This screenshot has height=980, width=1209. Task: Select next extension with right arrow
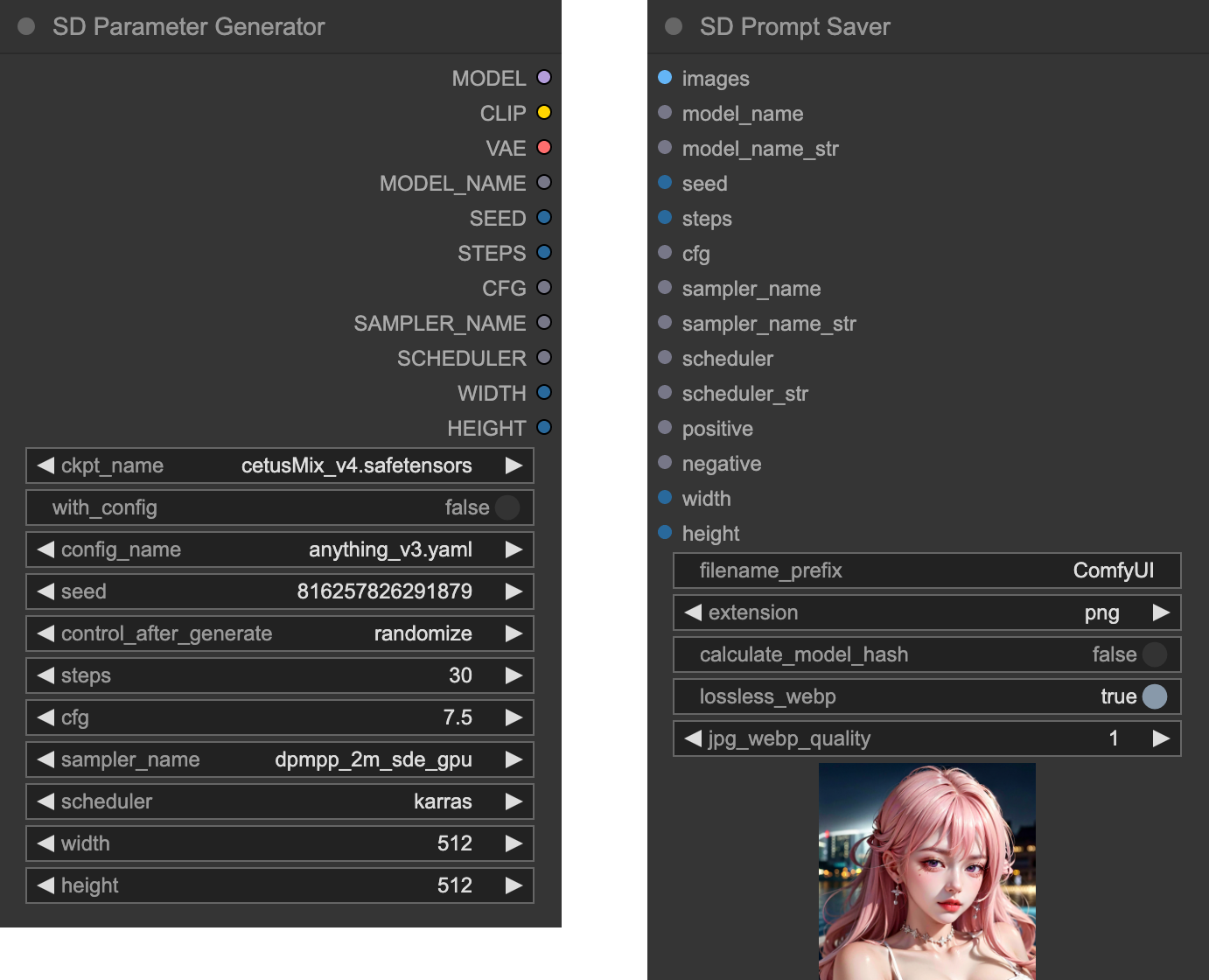click(1161, 612)
